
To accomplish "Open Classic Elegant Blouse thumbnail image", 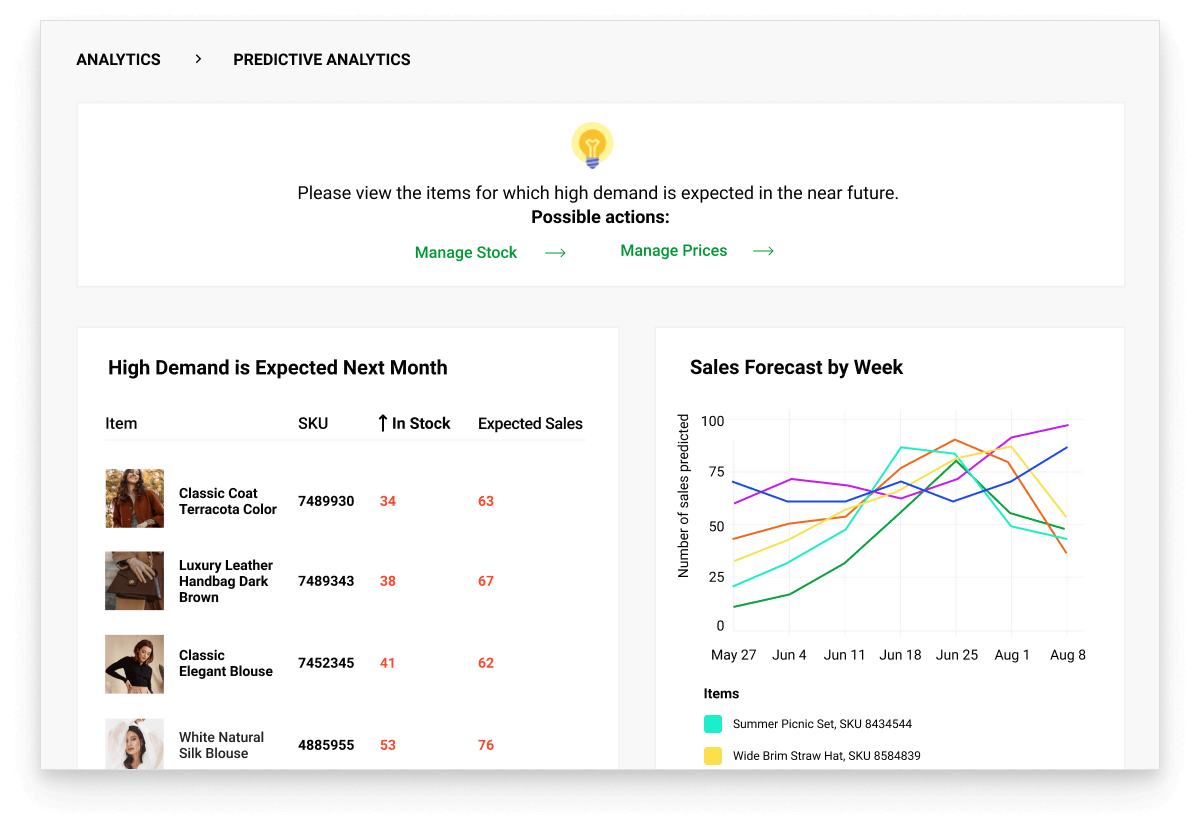I will [135, 664].
